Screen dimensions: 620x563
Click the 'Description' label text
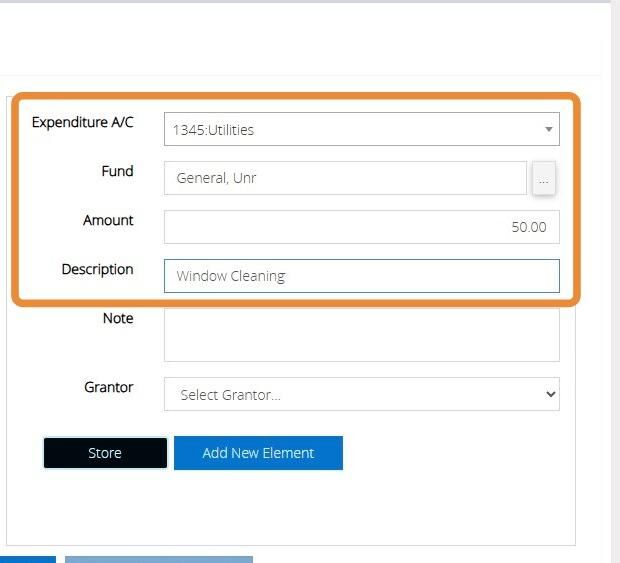[97, 270]
